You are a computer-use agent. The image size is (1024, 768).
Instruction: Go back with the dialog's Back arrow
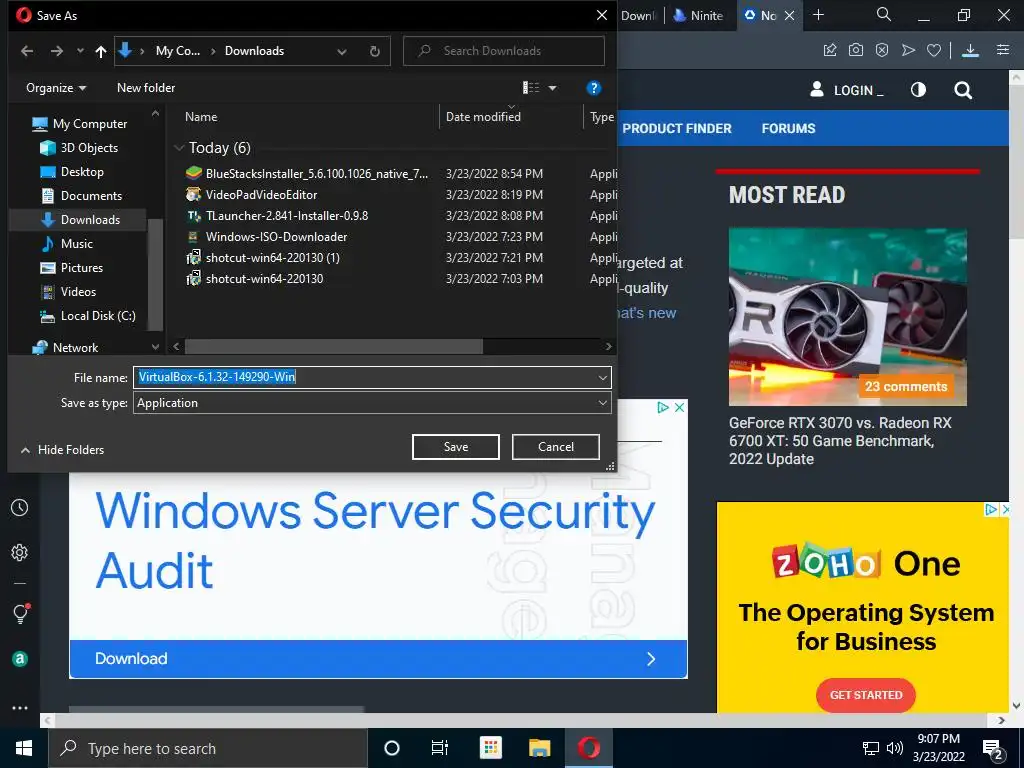click(x=27, y=51)
